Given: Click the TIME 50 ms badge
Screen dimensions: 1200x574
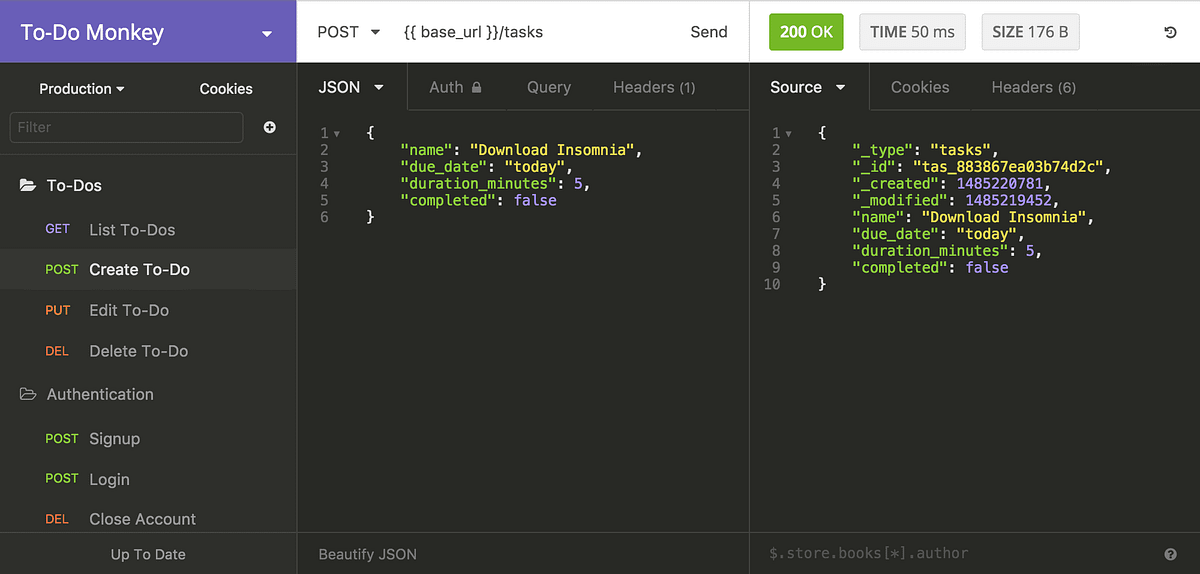Looking at the screenshot, I should (x=912, y=32).
